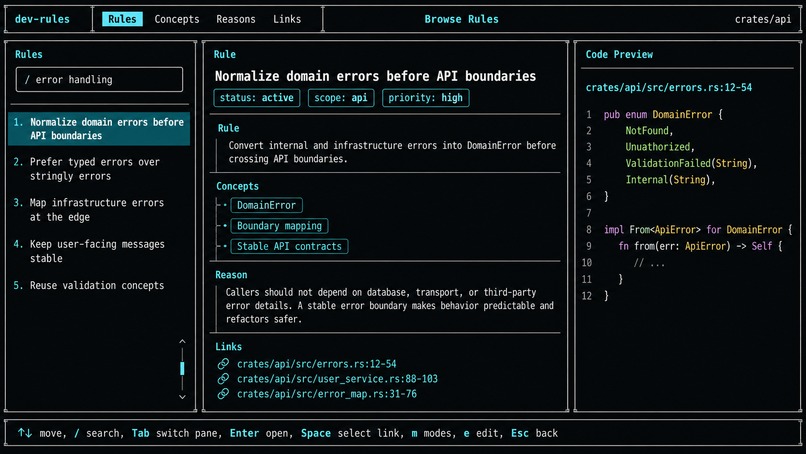Viewport: 806px width, 454px height.
Task: Select rule 1 Normalize domain errors
Action: pos(99,129)
